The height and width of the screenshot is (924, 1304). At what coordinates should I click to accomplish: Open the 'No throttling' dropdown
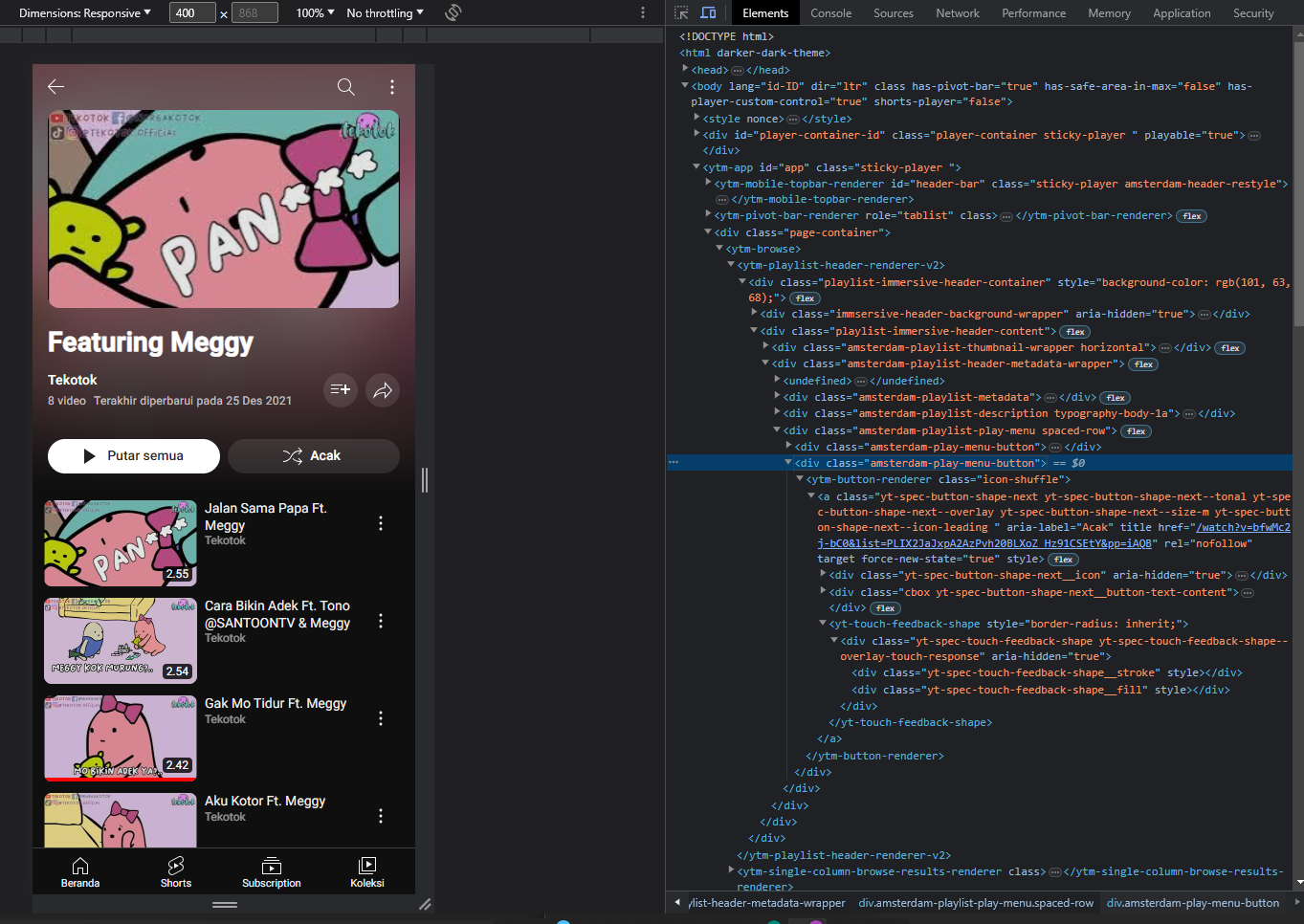(381, 12)
